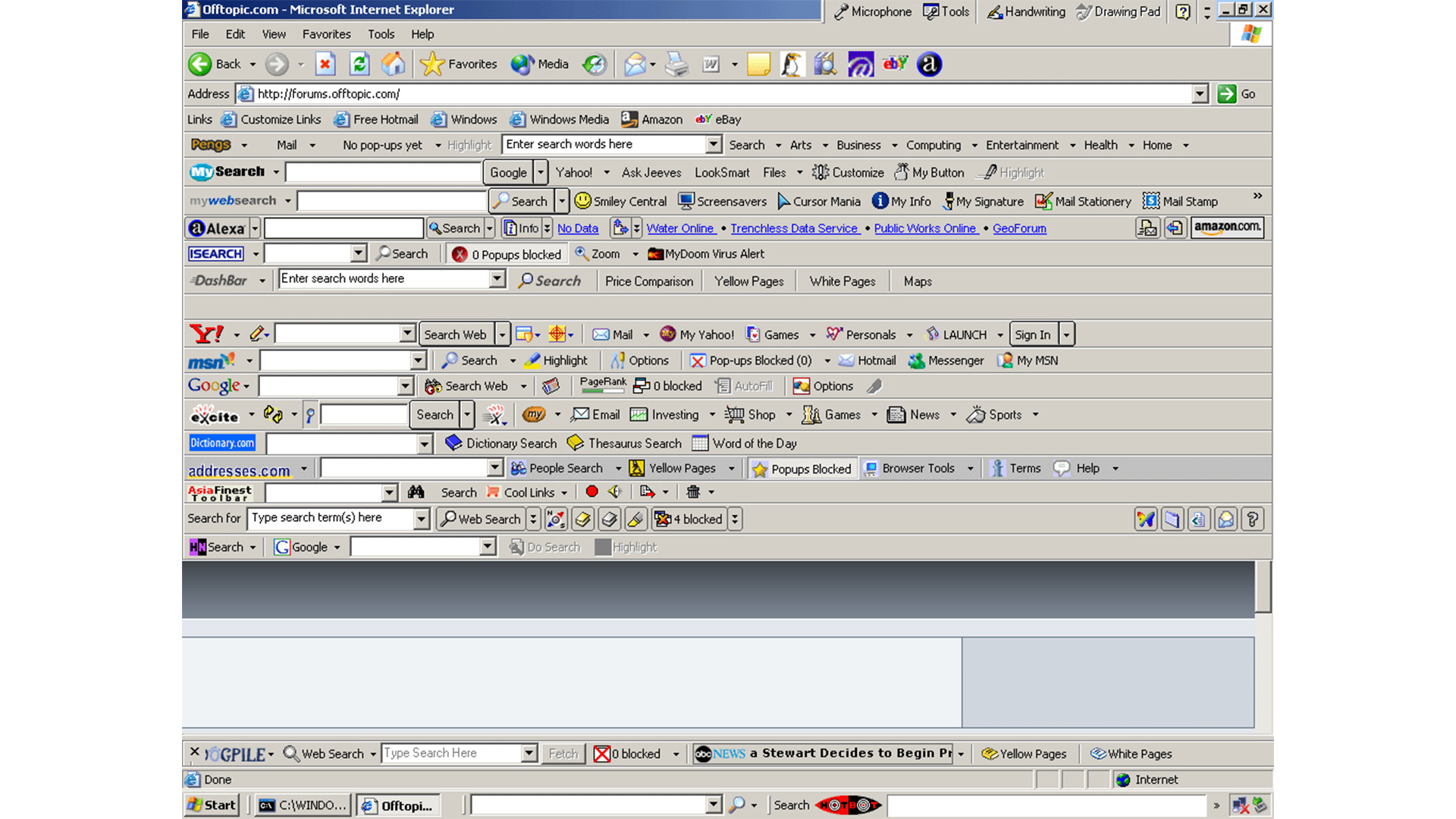The image size is (1456, 819).
Task: Click the GeoForum link
Action: click(x=1019, y=228)
